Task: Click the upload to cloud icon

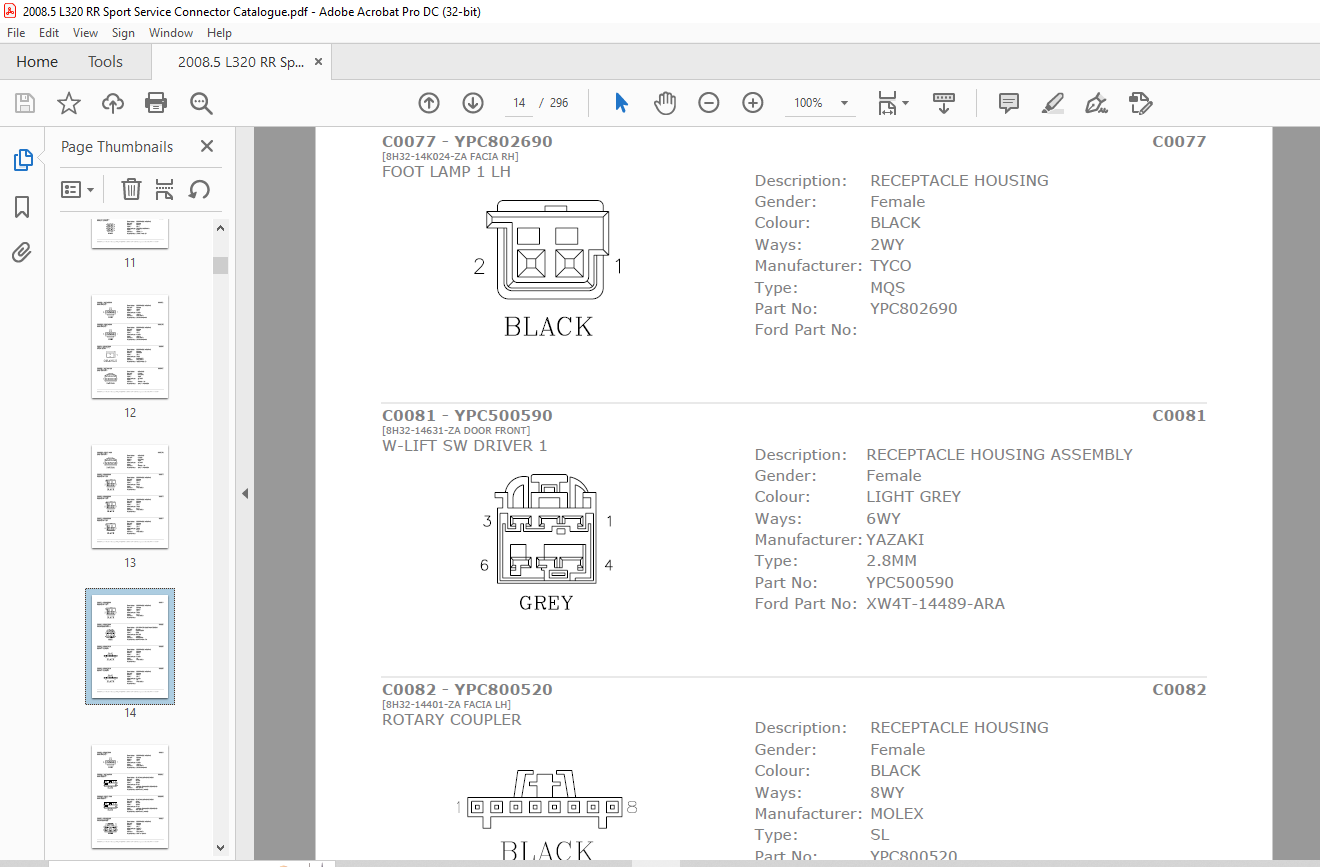Action: (113, 103)
